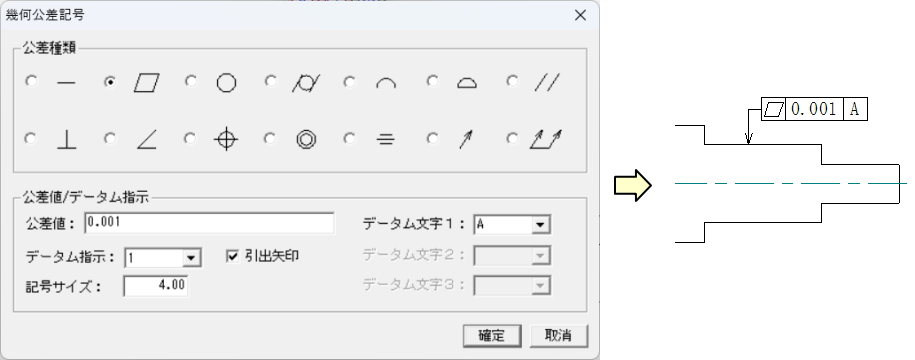Viewport: 915px width, 360px height.
Task: Click the 公差値 input field
Action: (x=209, y=223)
